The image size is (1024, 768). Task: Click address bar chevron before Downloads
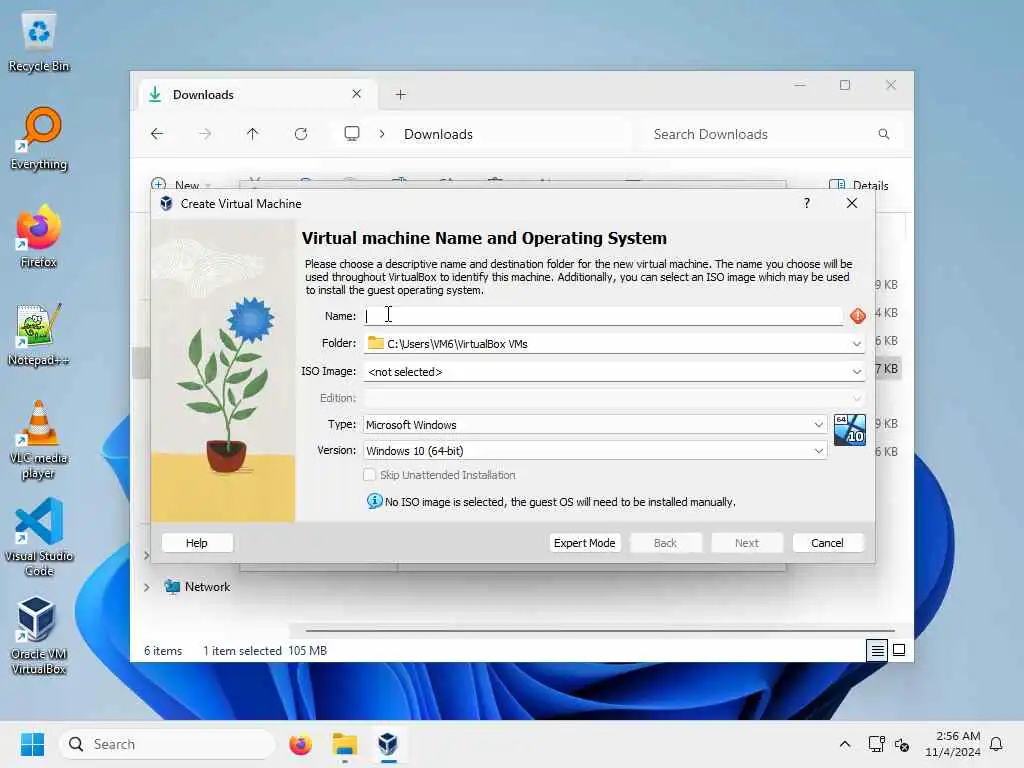point(381,134)
